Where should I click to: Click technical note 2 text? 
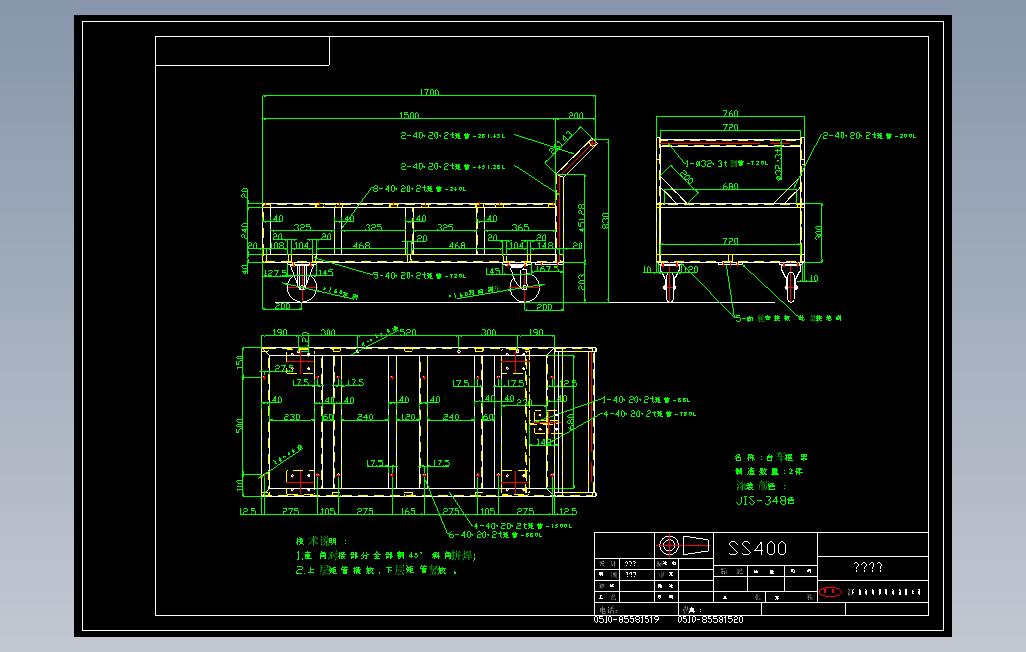point(377,571)
